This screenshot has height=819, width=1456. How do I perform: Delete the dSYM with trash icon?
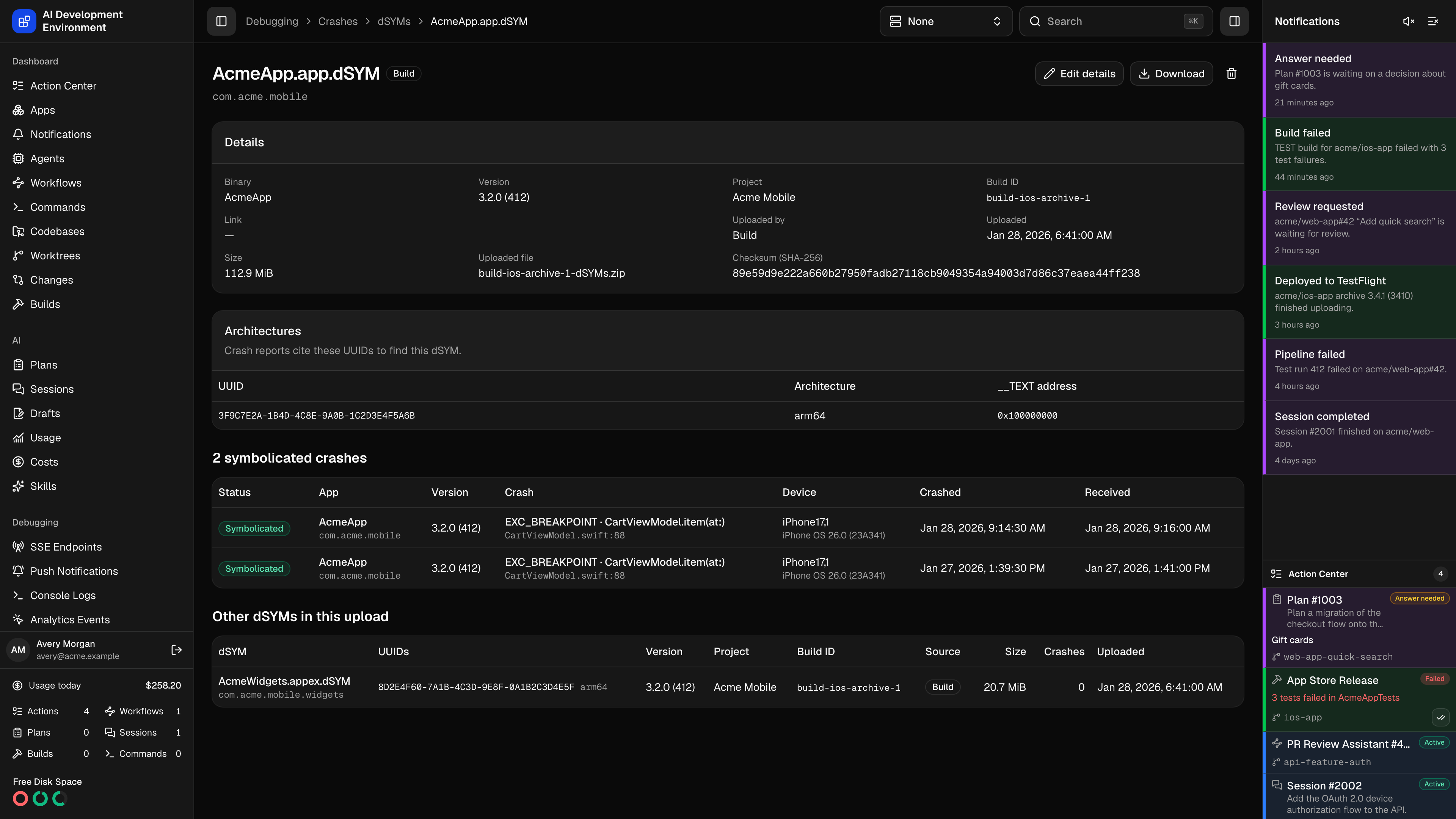pos(1231,74)
